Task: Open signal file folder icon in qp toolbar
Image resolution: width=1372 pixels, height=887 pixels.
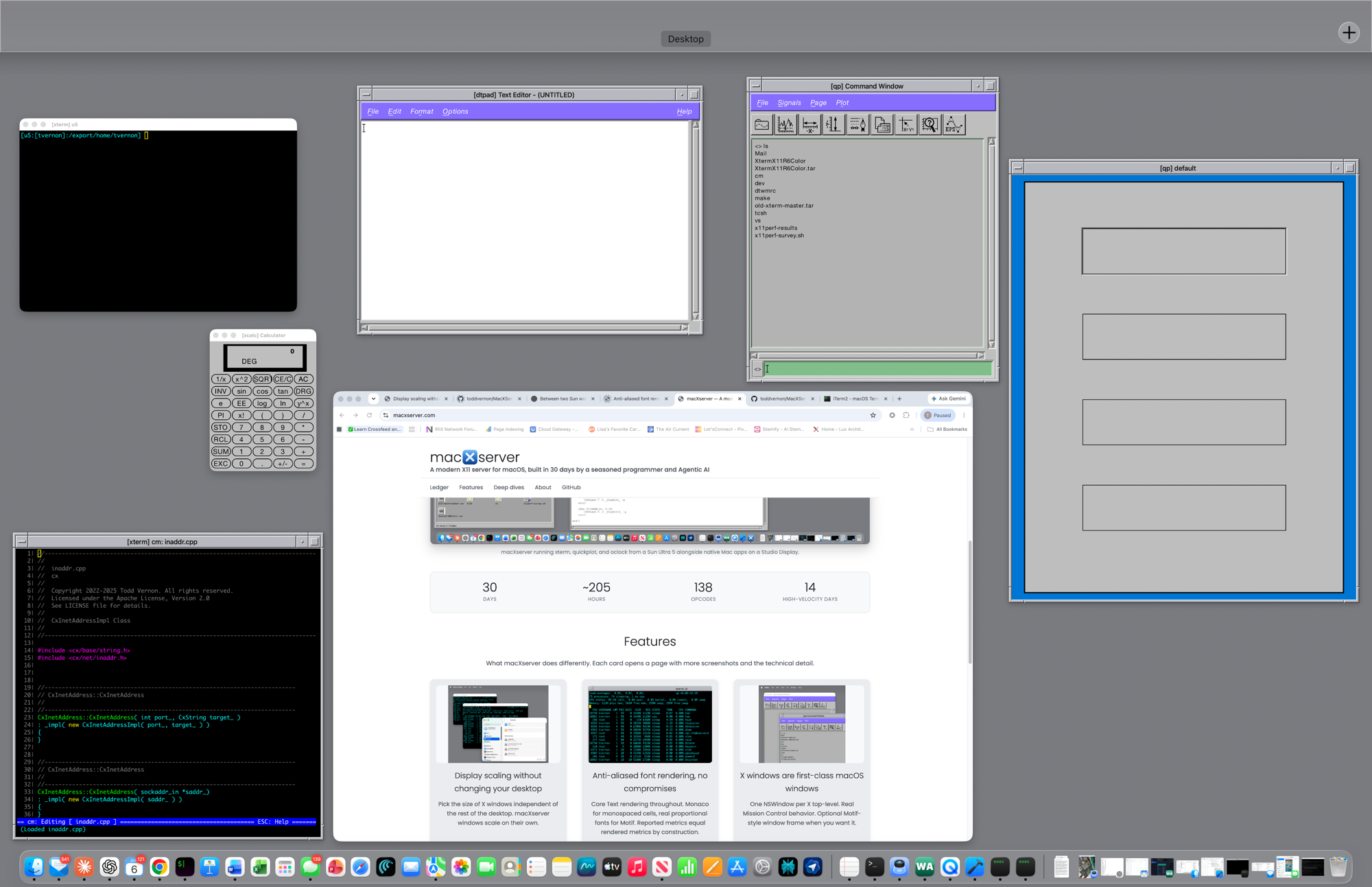Action: (x=761, y=125)
